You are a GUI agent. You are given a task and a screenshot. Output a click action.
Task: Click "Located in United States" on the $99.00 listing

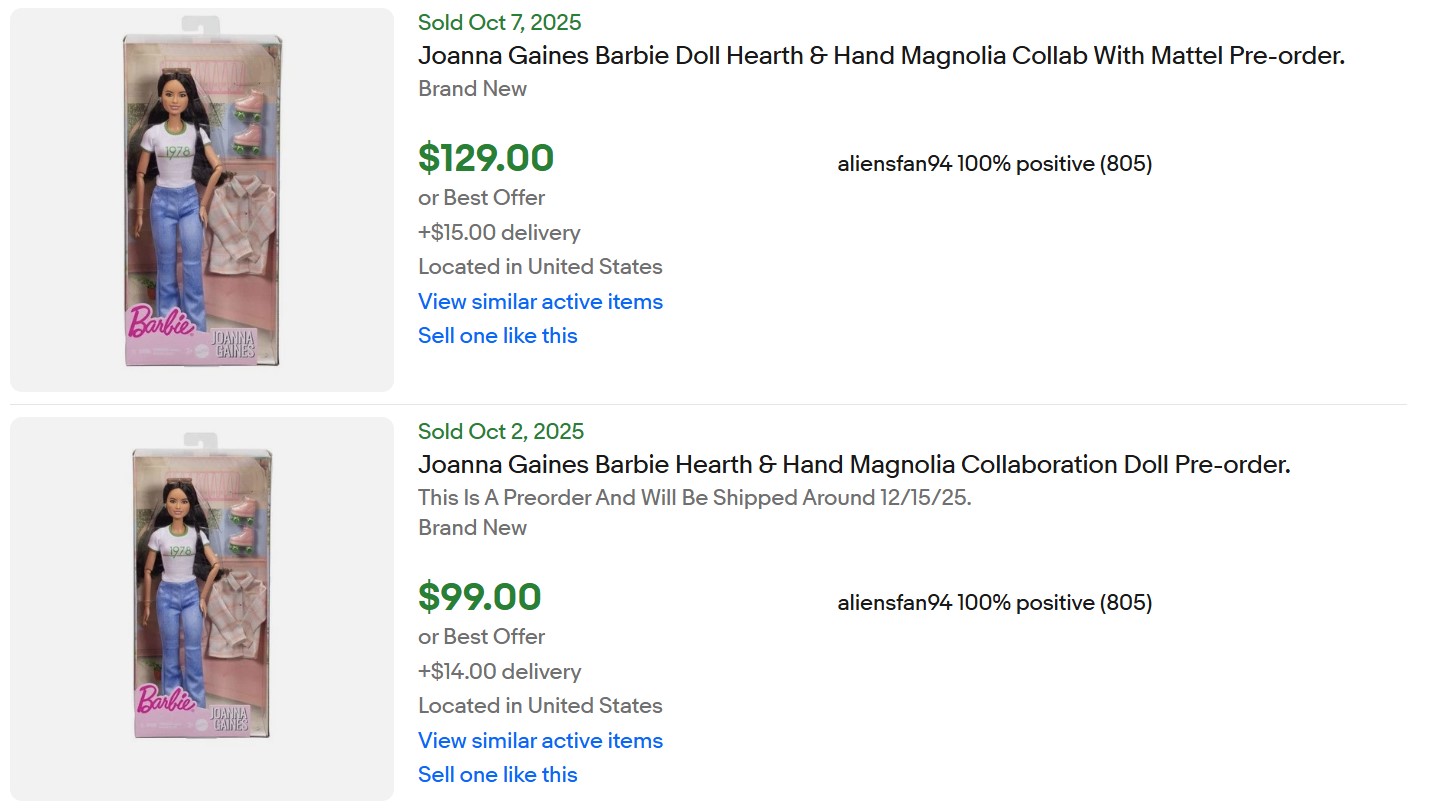point(540,706)
